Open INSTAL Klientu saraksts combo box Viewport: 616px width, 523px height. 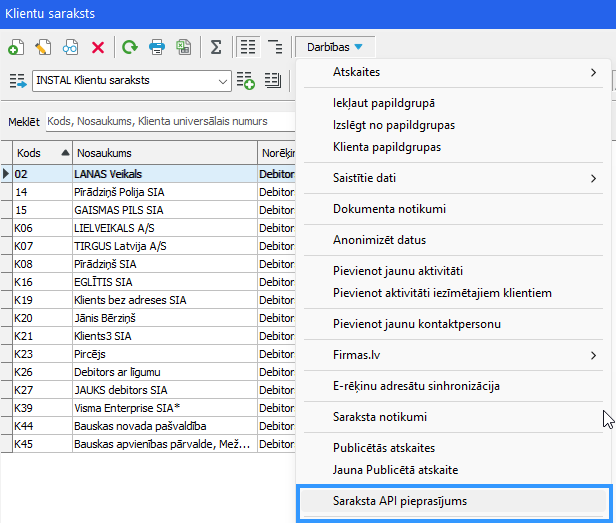(x=132, y=81)
